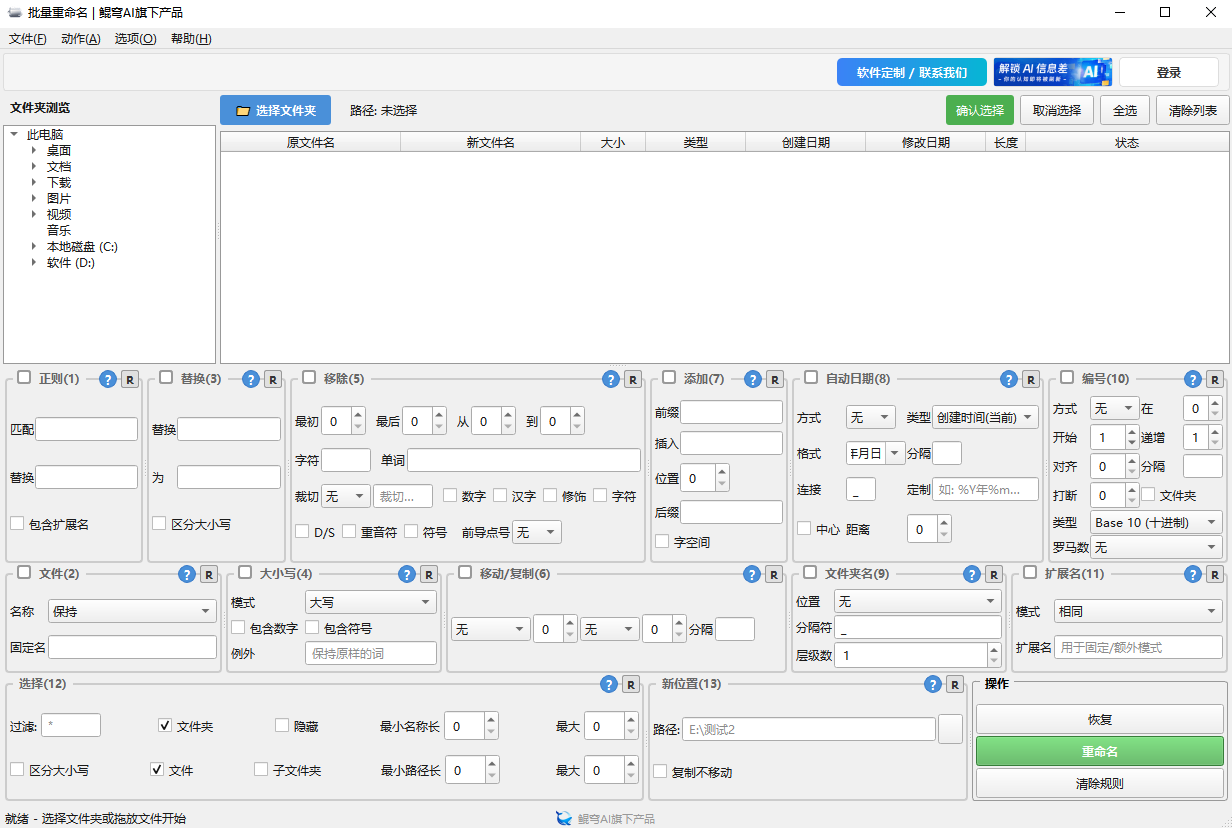Viewport: 1232px width, 828px height.
Task: Click the help icon on 移动/复制 panel
Action: 753,574
